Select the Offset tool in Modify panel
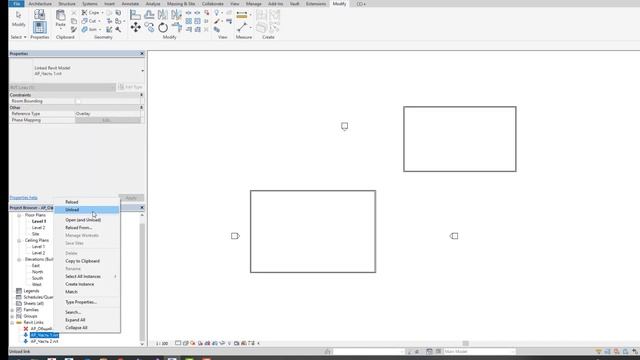Viewport: 640px width, 360px height. coord(149,15)
